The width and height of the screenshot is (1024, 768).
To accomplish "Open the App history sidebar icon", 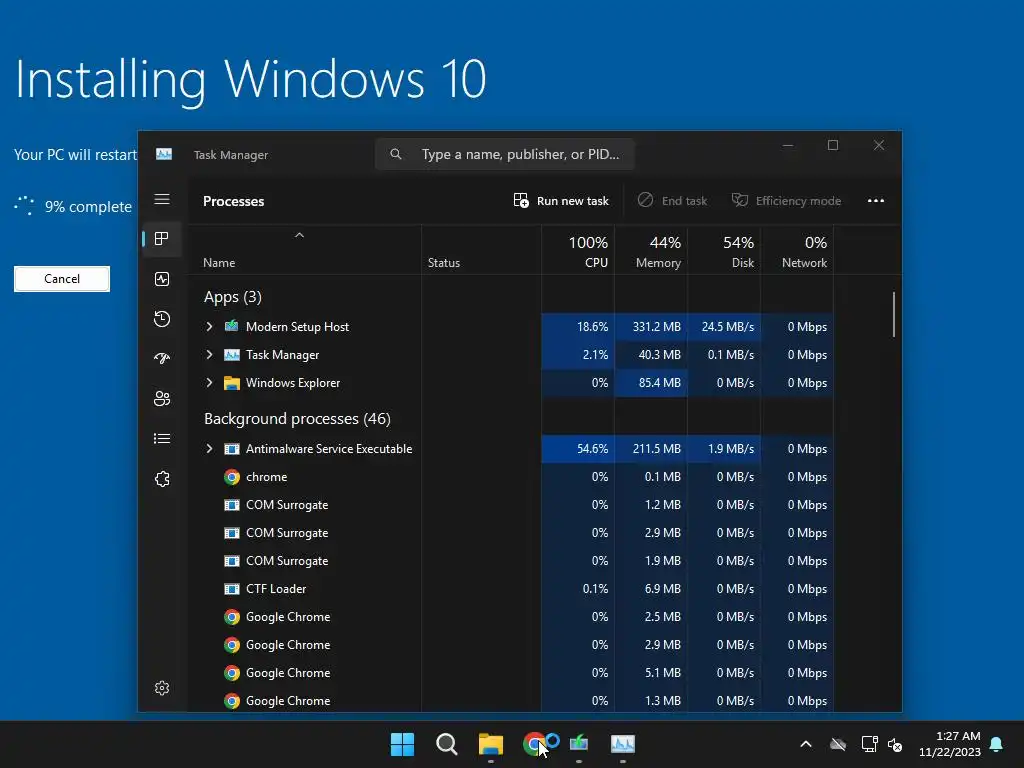I will (x=162, y=319).
